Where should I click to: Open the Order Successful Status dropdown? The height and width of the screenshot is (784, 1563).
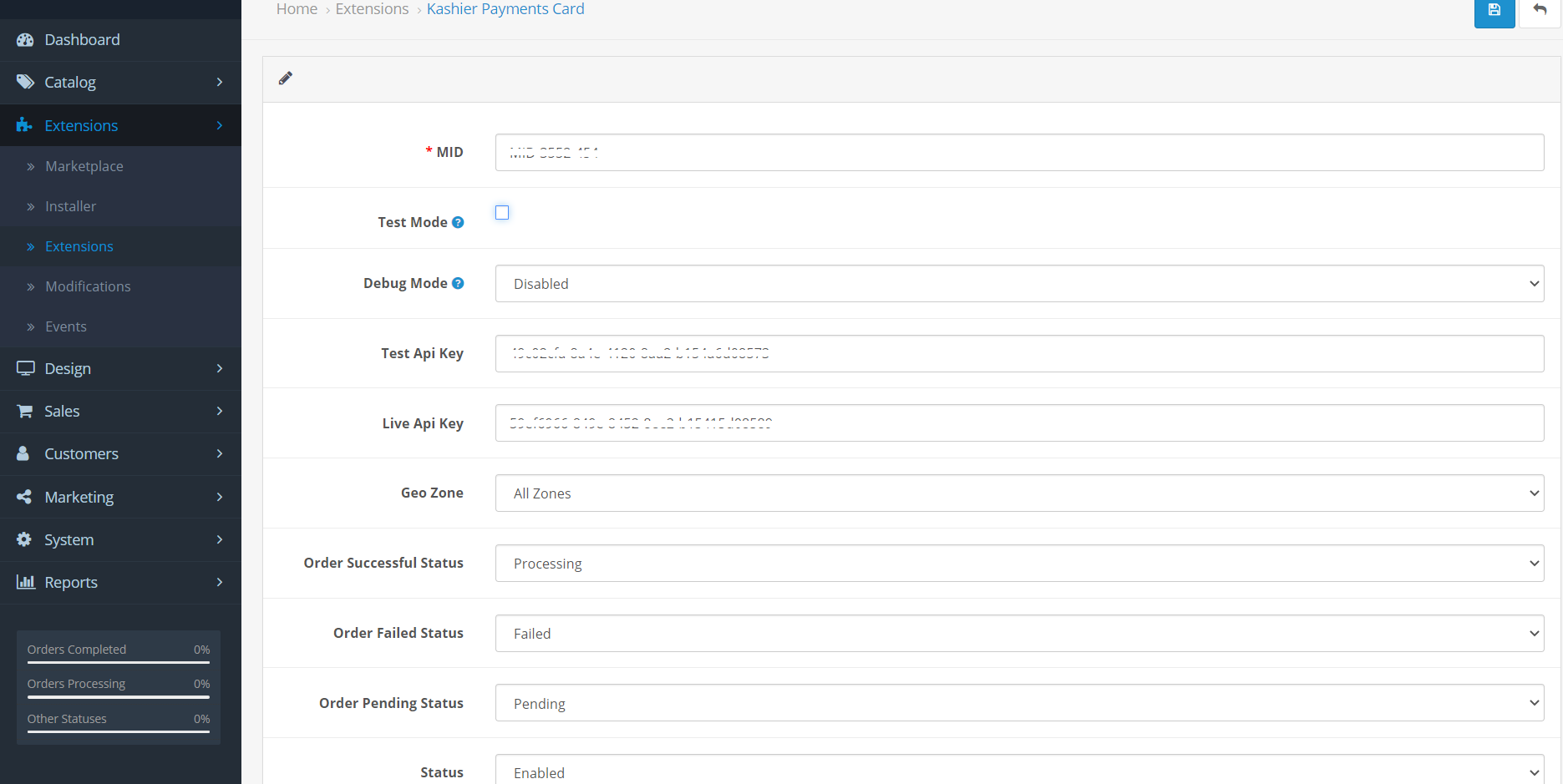coord(1019,564)
